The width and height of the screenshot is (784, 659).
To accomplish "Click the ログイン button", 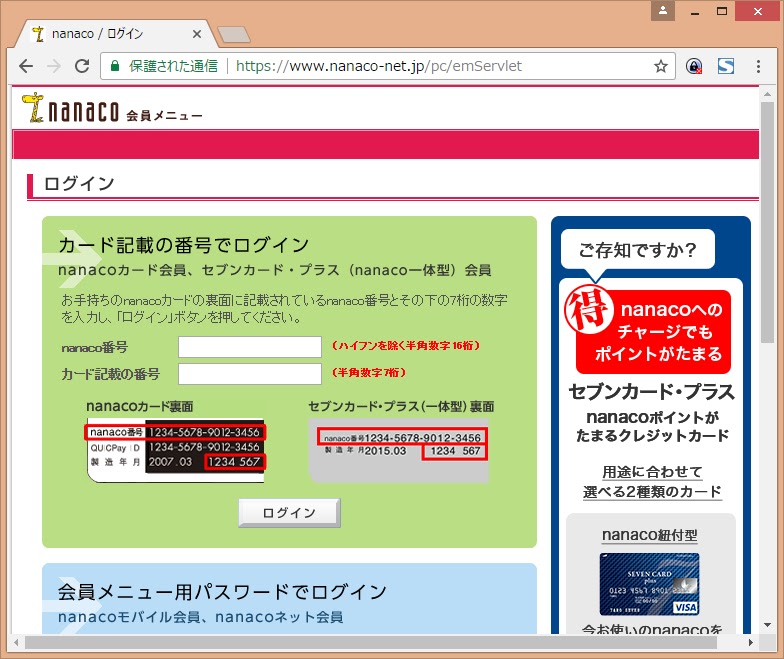I will [289, 512].
